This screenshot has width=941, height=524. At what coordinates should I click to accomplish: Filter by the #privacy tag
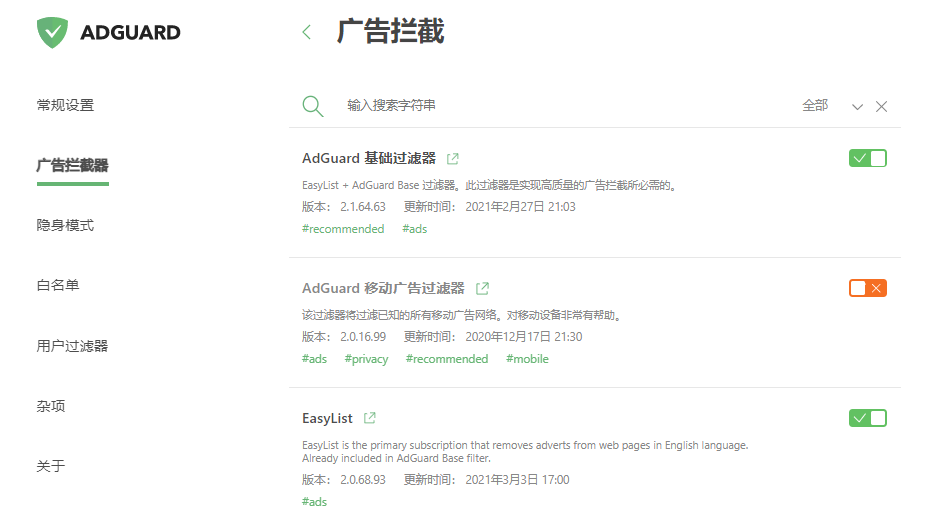[366, 359]
